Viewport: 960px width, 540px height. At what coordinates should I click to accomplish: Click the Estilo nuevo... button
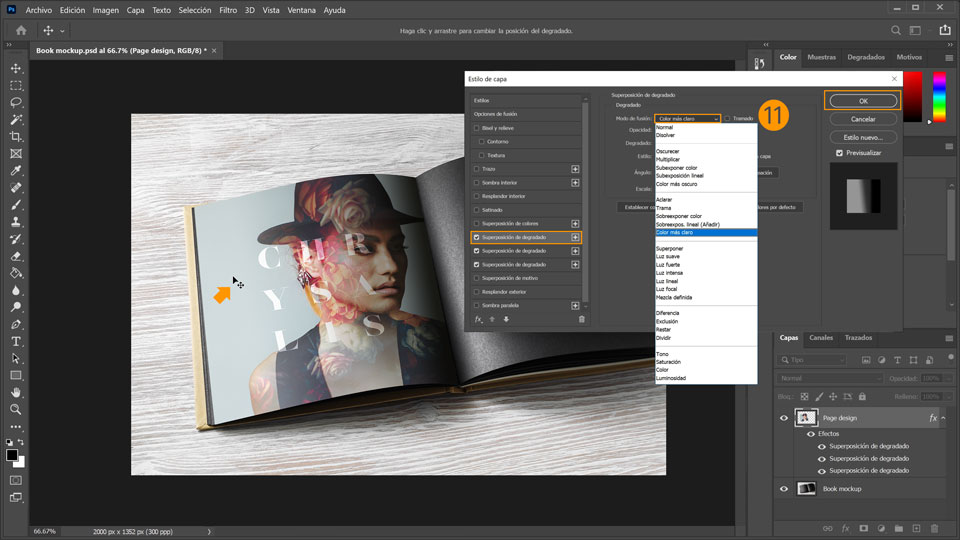863,137
